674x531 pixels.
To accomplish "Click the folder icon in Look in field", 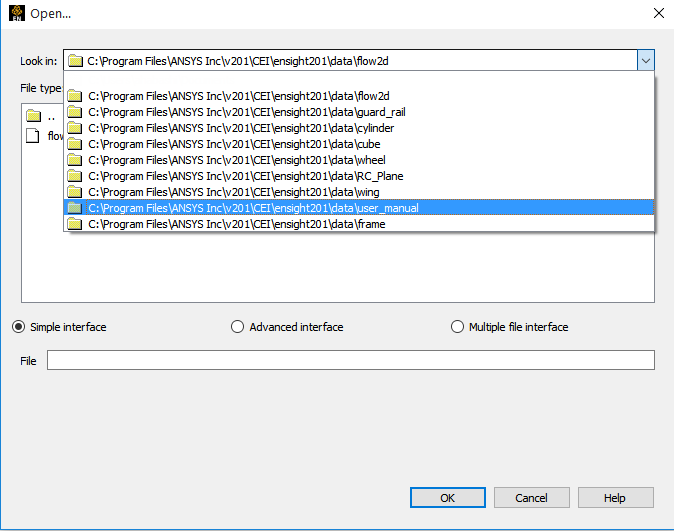I will tap(76, 61).
